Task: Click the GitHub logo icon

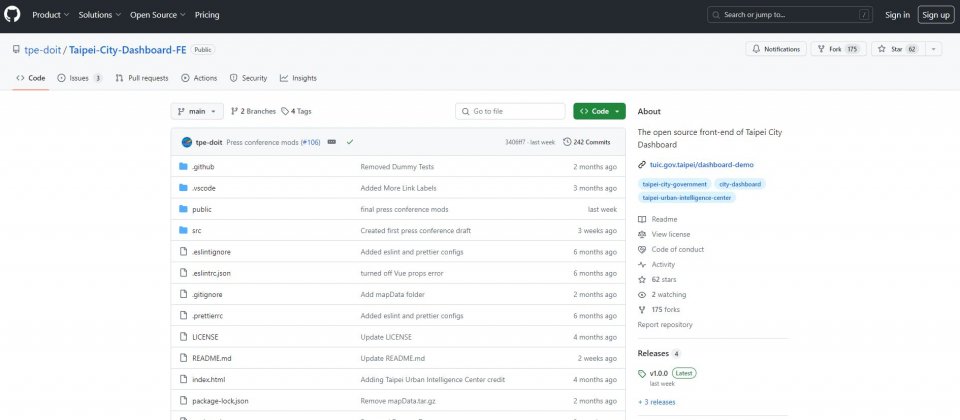Action: 12,14
